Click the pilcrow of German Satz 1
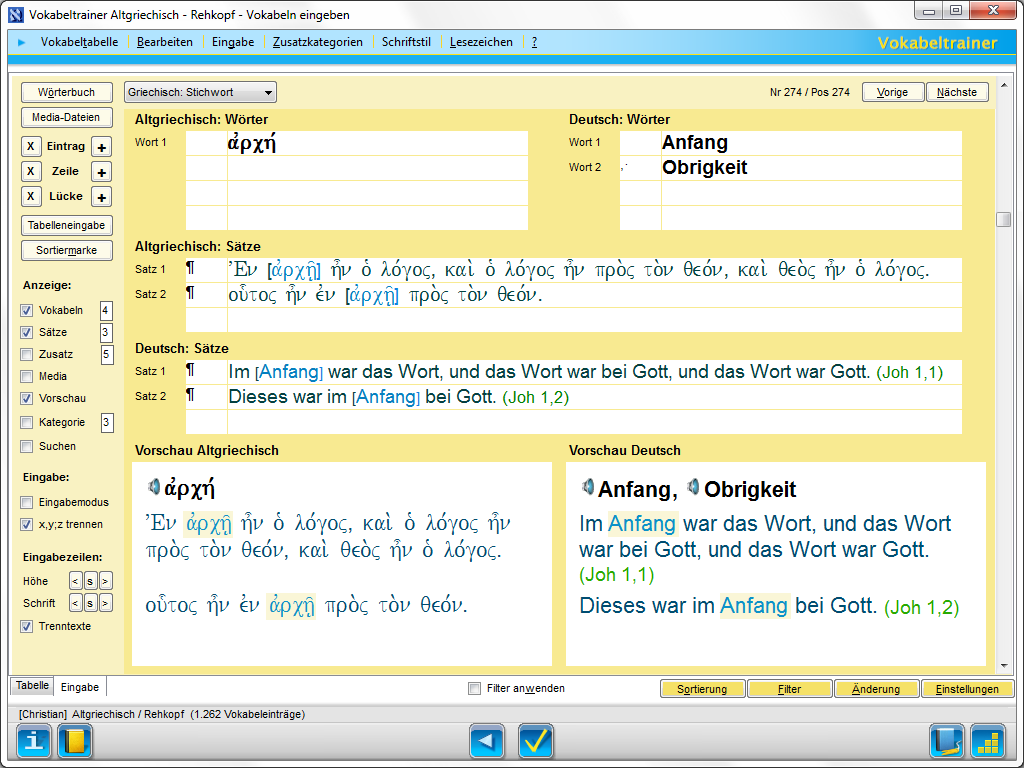1024x768 pixels. (190, 370)
